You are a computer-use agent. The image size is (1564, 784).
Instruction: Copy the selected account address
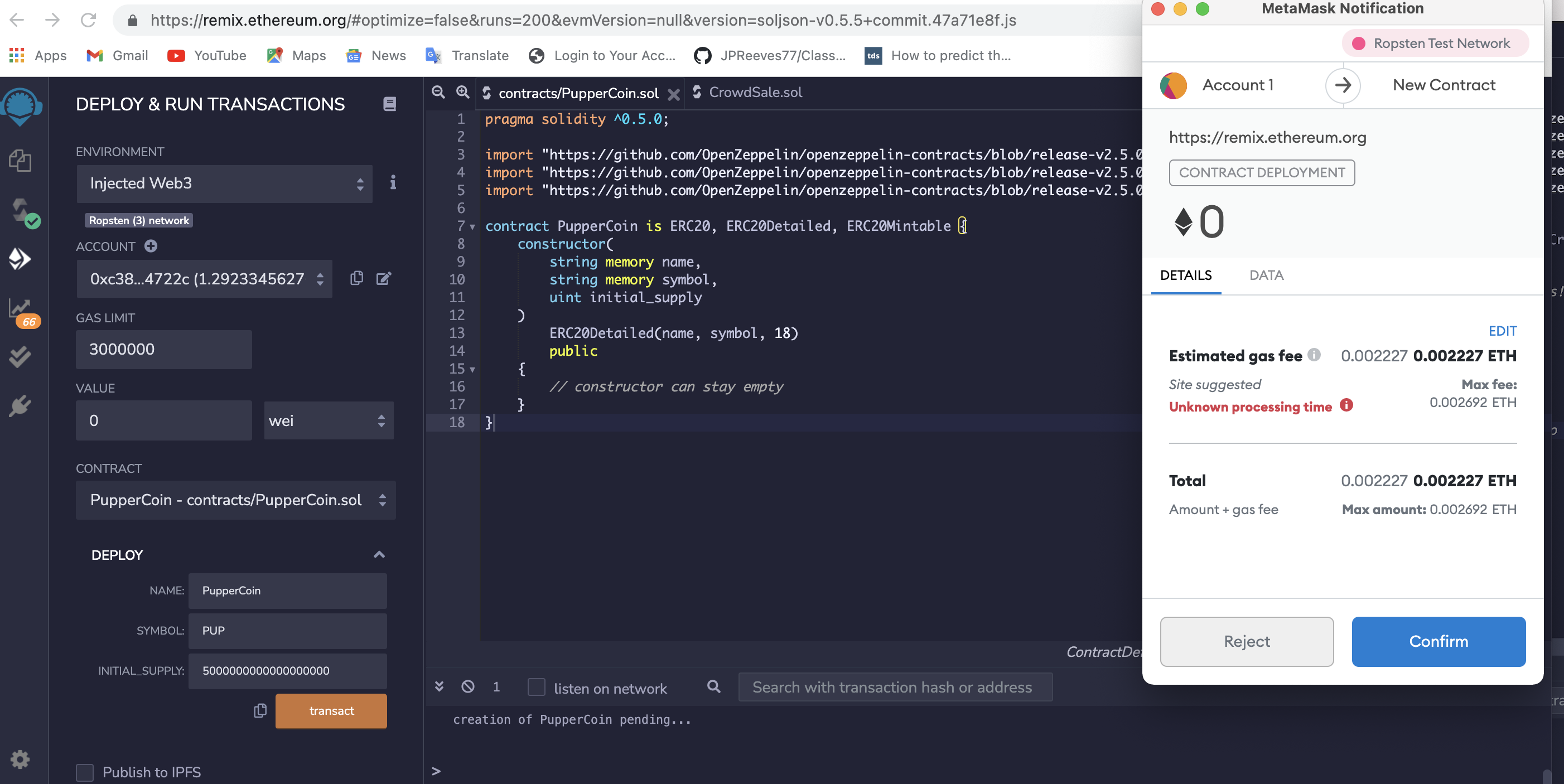(x=356, y=278)
